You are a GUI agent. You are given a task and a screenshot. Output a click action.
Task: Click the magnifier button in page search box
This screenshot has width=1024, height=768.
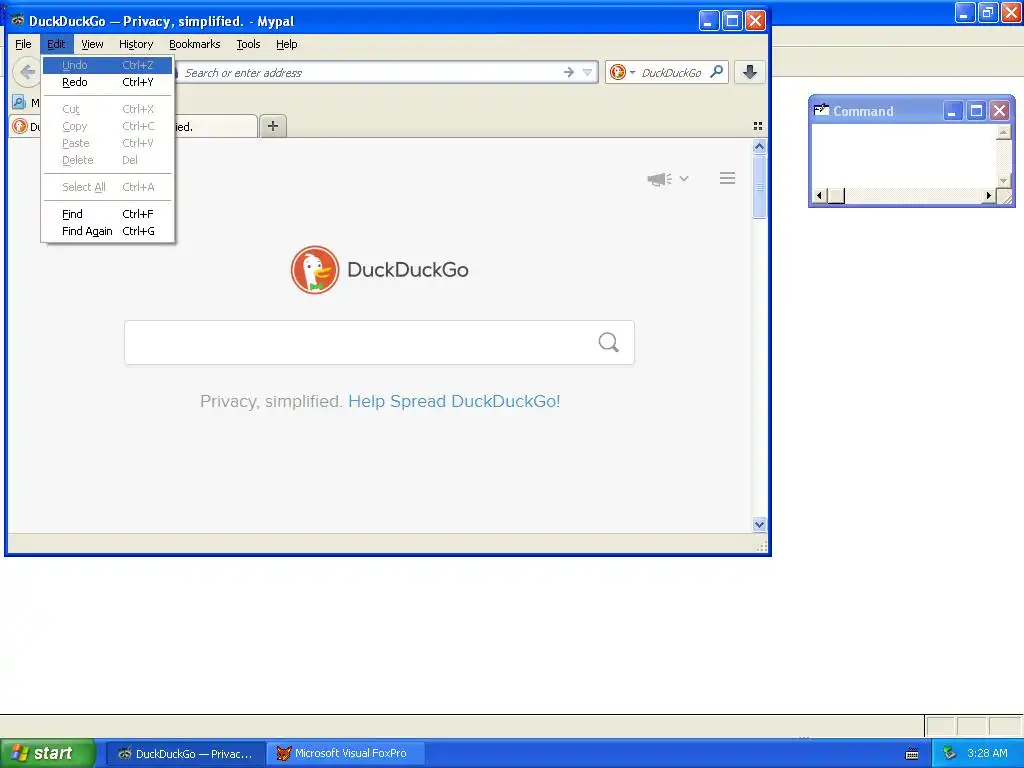(609, 342)
